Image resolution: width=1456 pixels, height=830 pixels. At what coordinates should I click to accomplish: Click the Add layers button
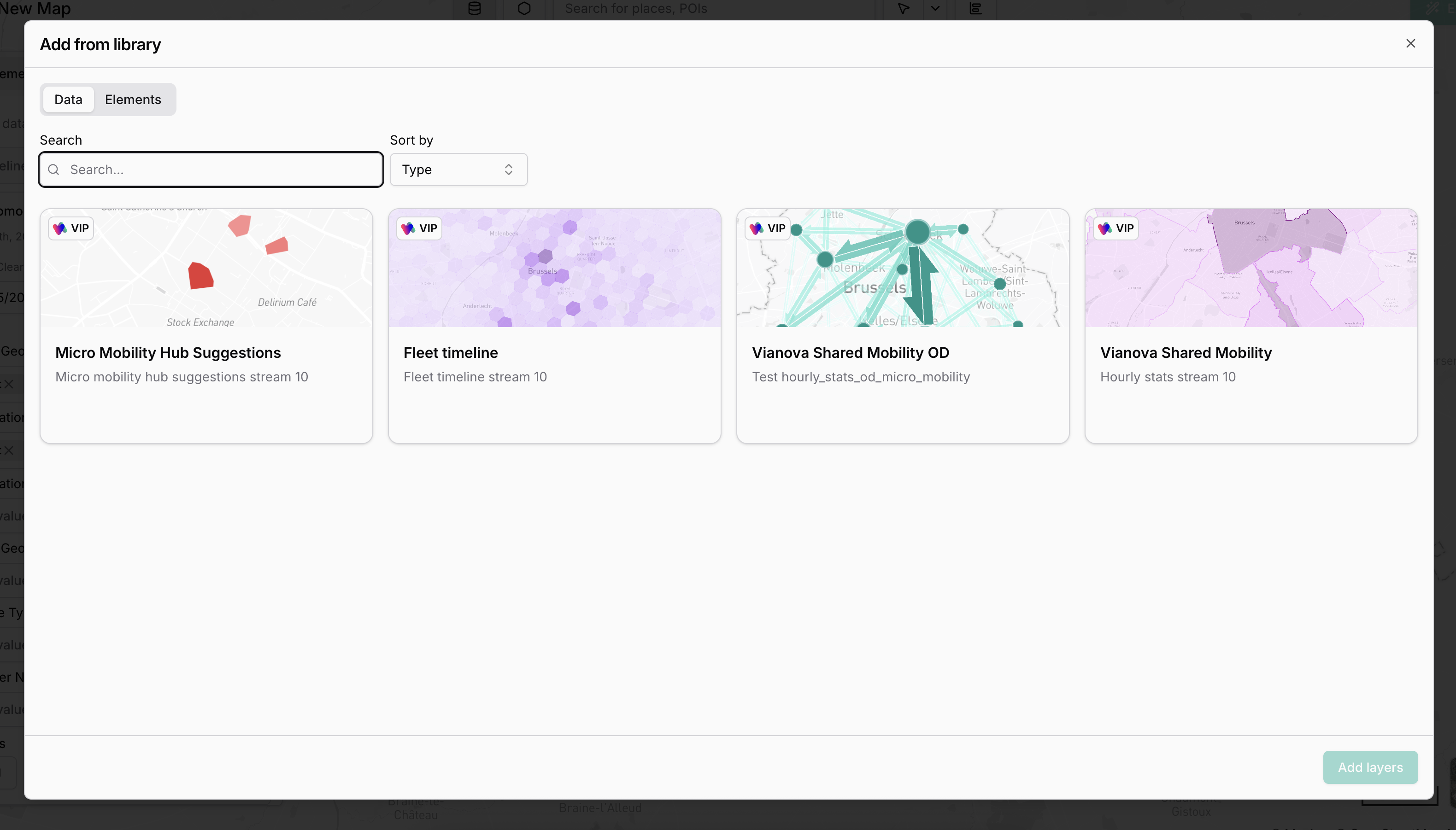click(1370, 767)
